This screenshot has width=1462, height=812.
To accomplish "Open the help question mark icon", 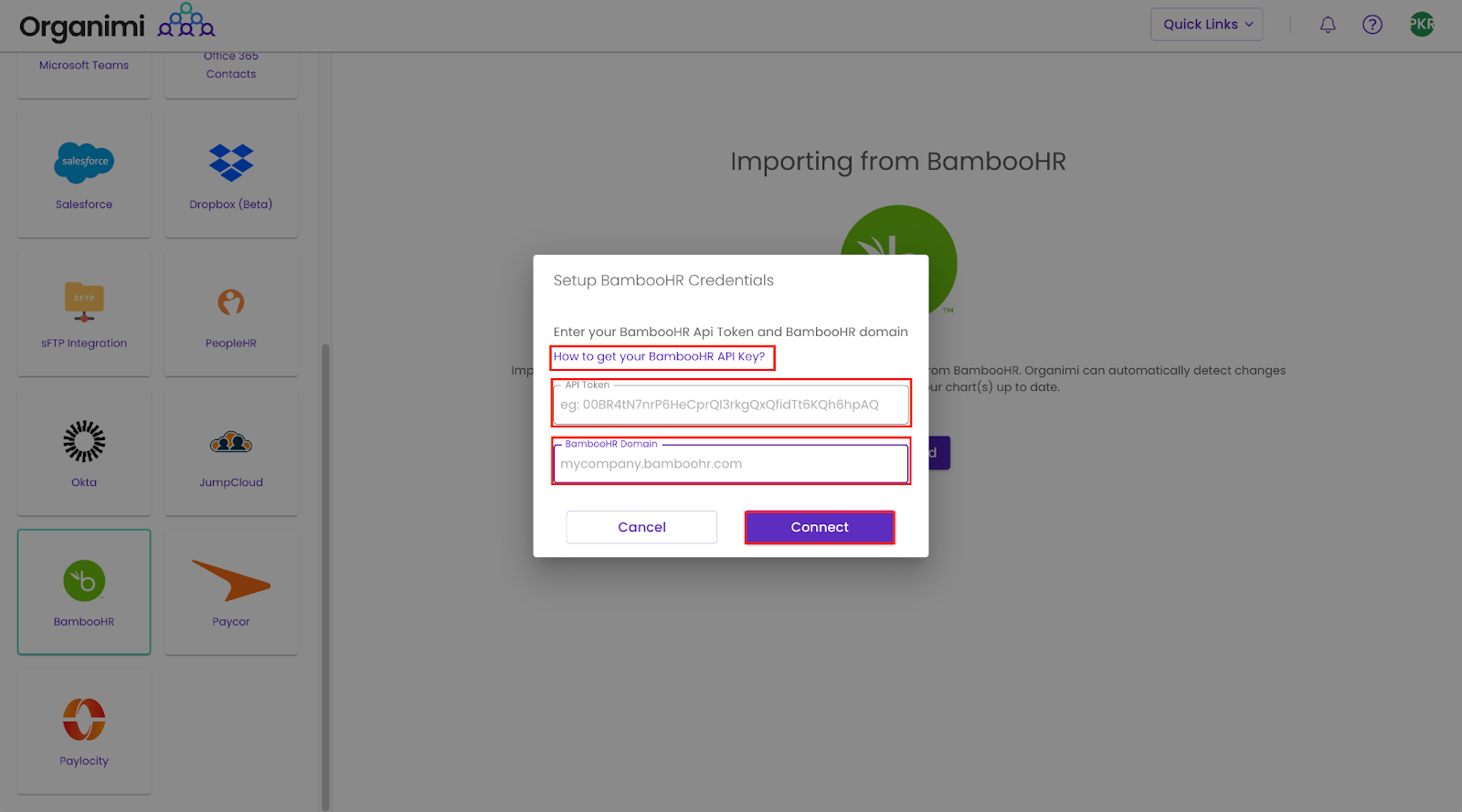I will (1372, 25).
